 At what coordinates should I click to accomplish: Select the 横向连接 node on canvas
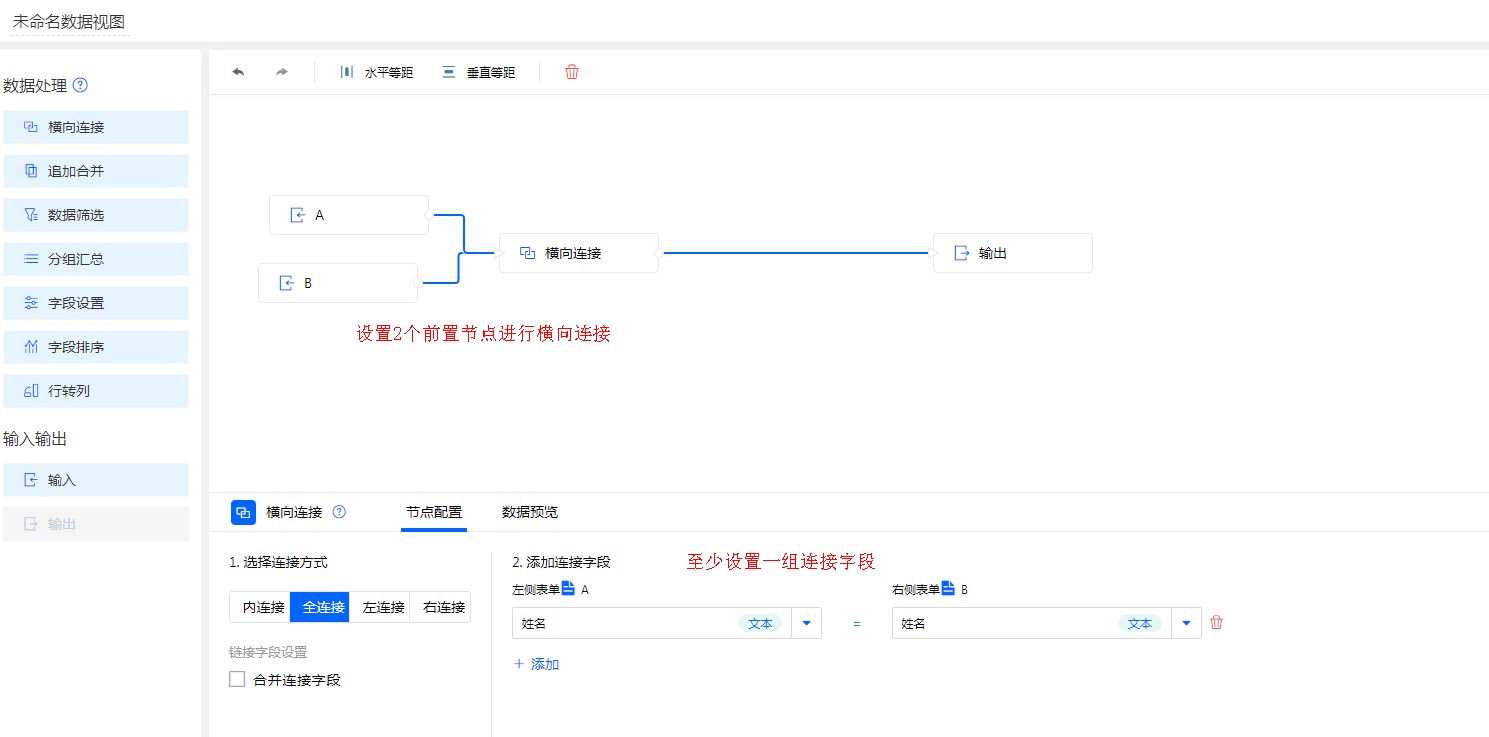coord(578,253)
